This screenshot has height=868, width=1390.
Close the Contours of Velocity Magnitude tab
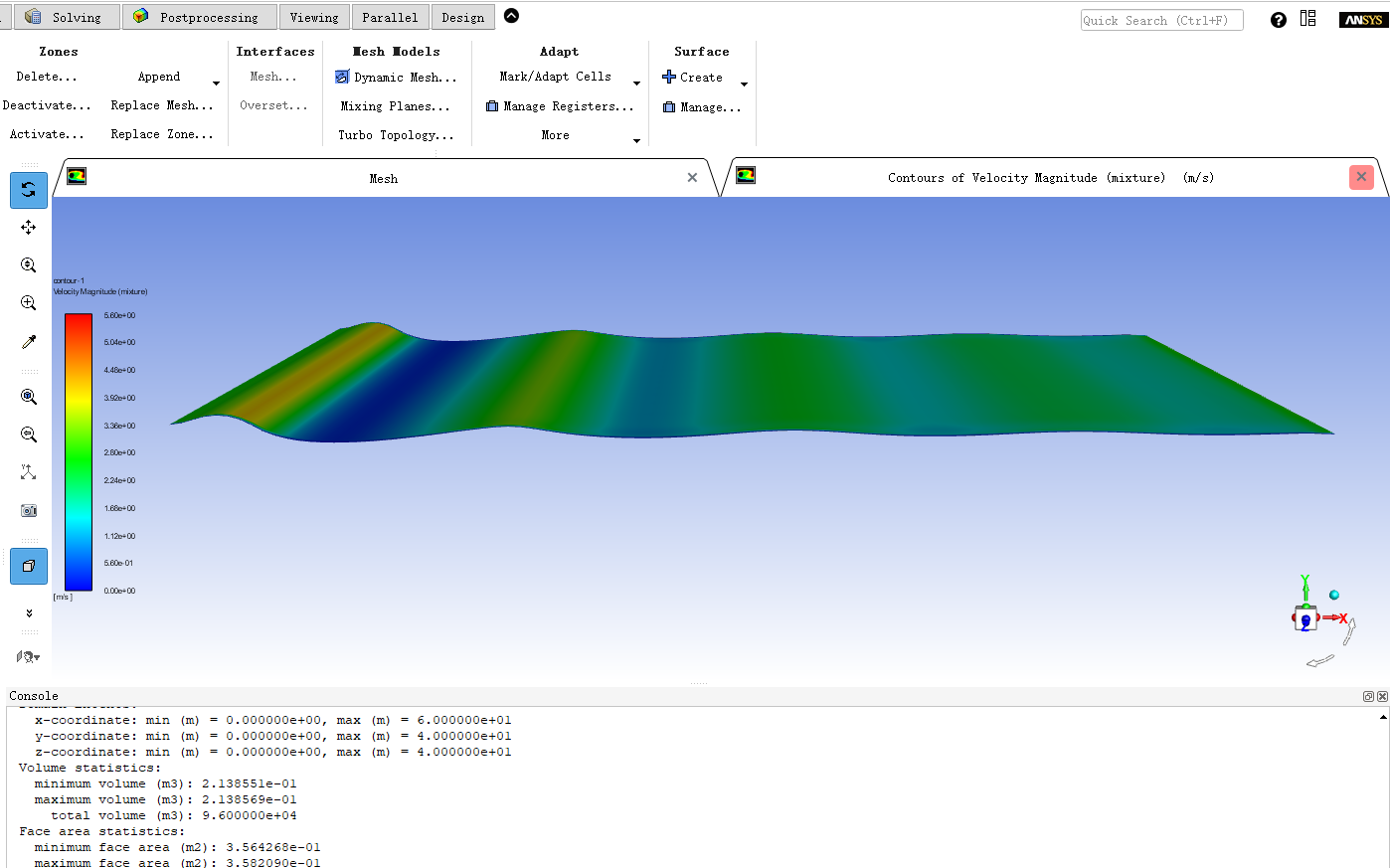pos(1361,177)
